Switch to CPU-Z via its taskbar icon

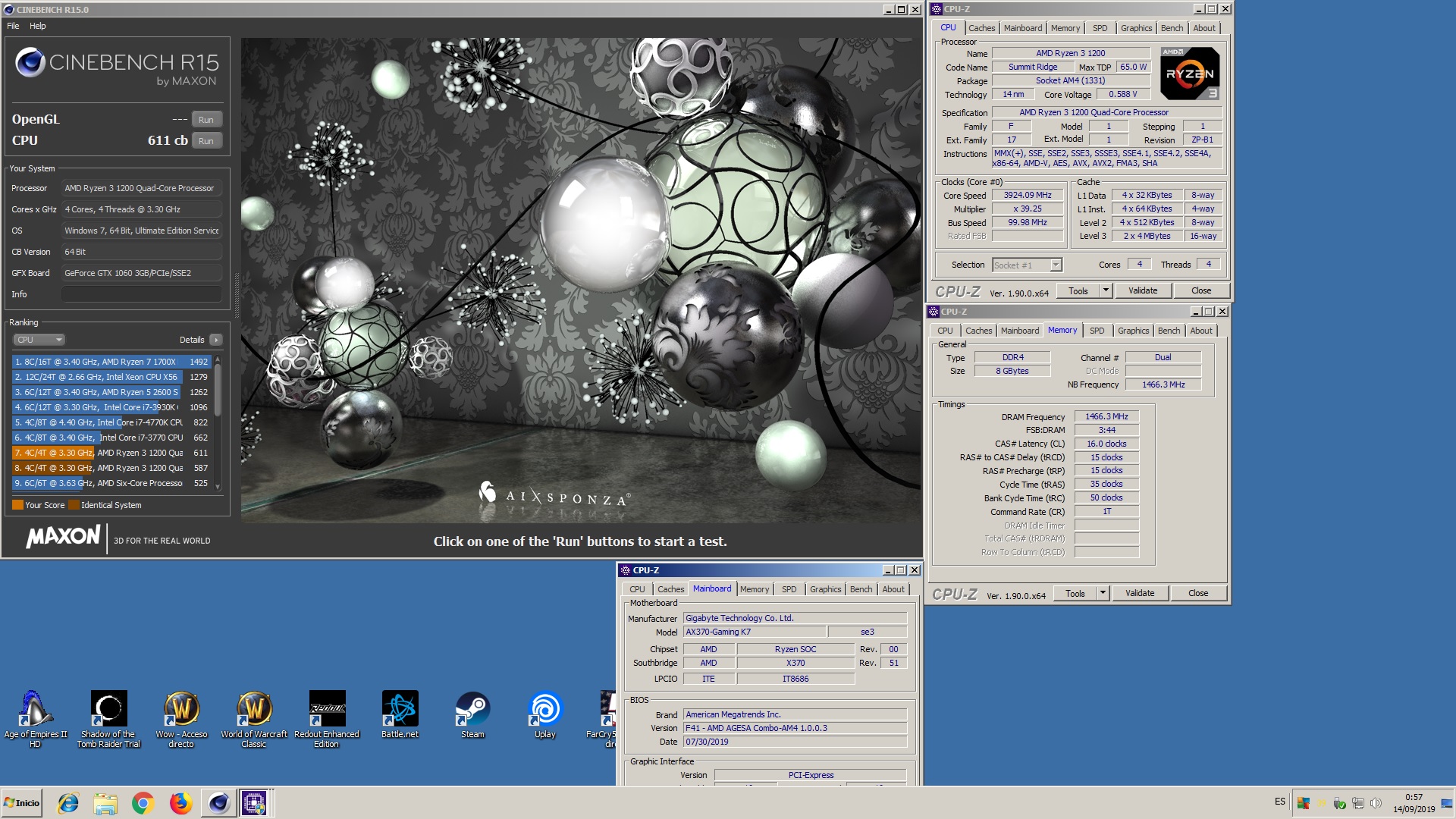pos(254,803)
